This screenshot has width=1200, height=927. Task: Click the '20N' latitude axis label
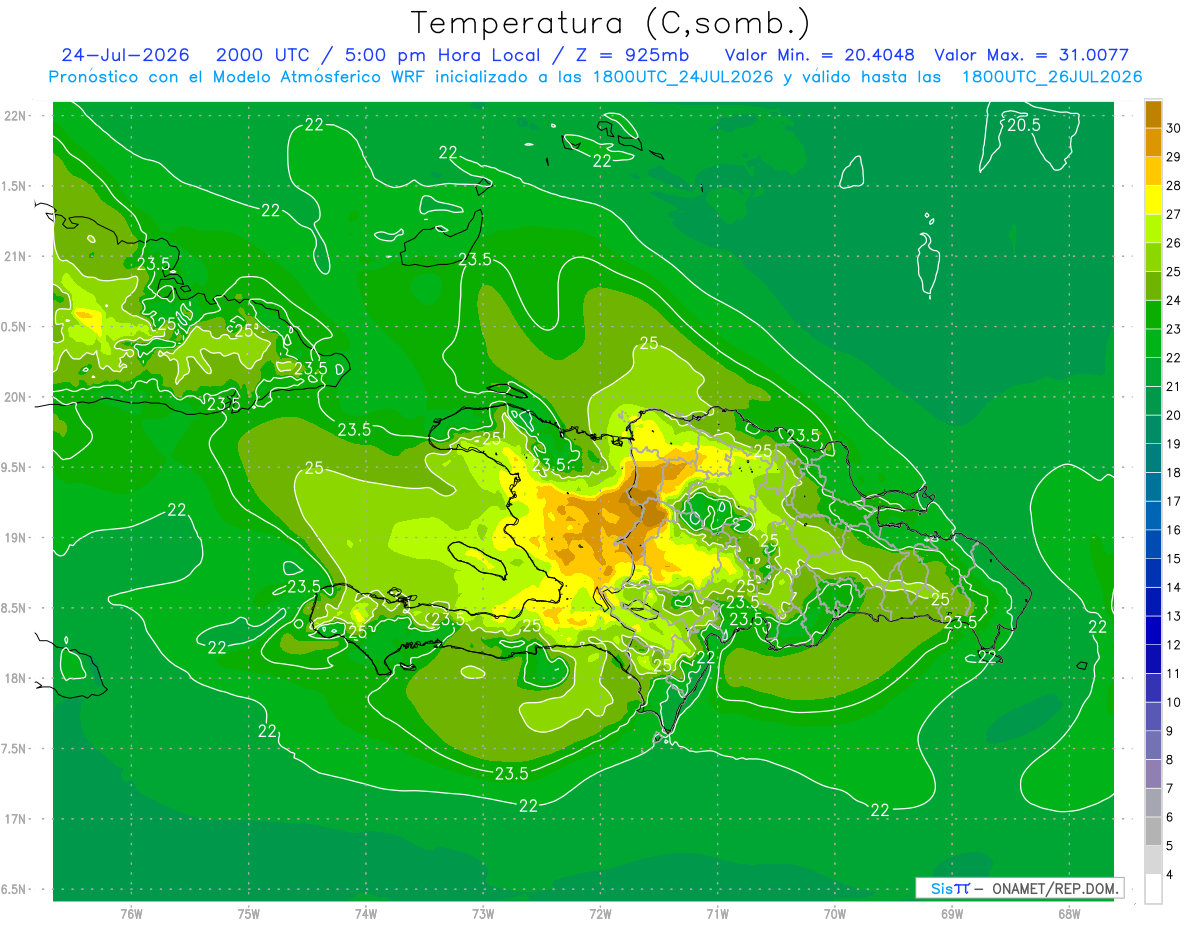pos(14,397)
